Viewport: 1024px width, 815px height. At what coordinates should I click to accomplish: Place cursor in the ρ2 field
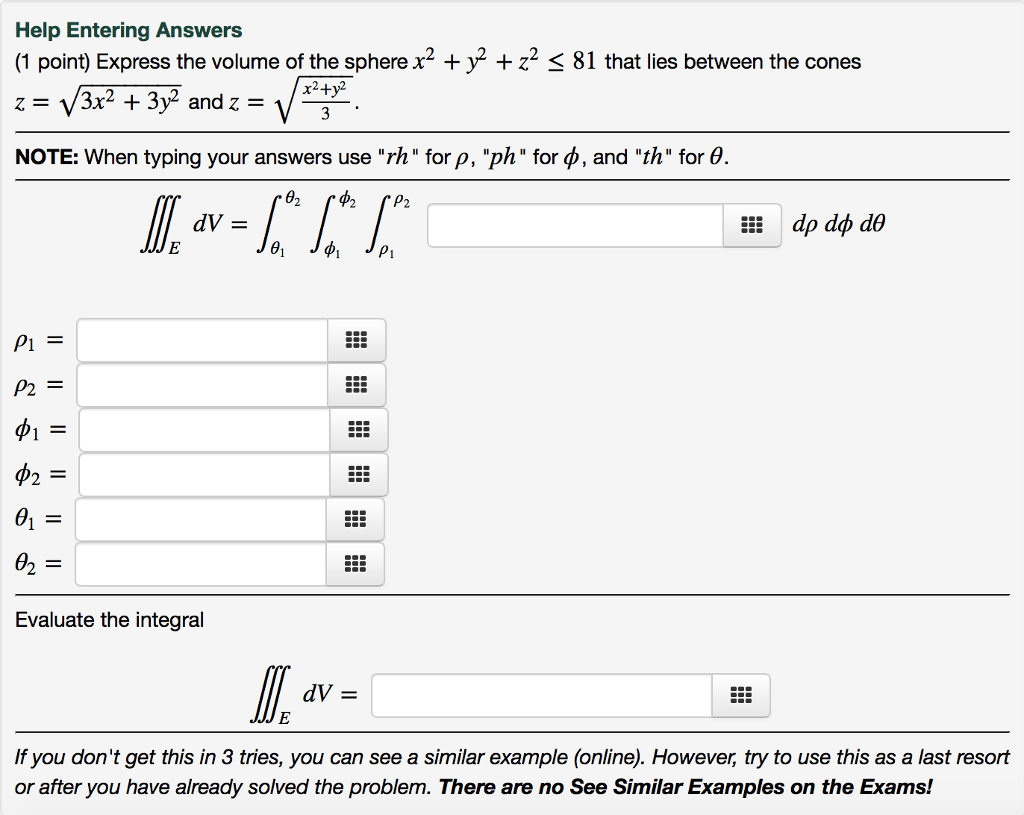[200, 385]
